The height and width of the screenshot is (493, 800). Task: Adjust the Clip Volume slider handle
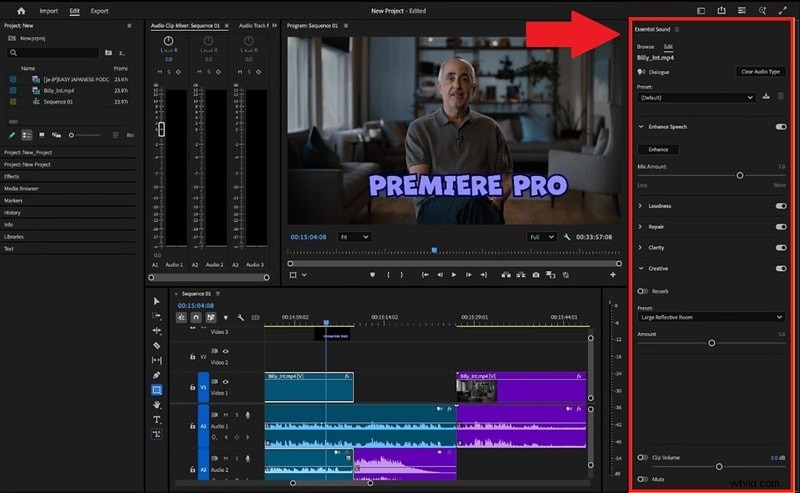(x=718, y=466)
